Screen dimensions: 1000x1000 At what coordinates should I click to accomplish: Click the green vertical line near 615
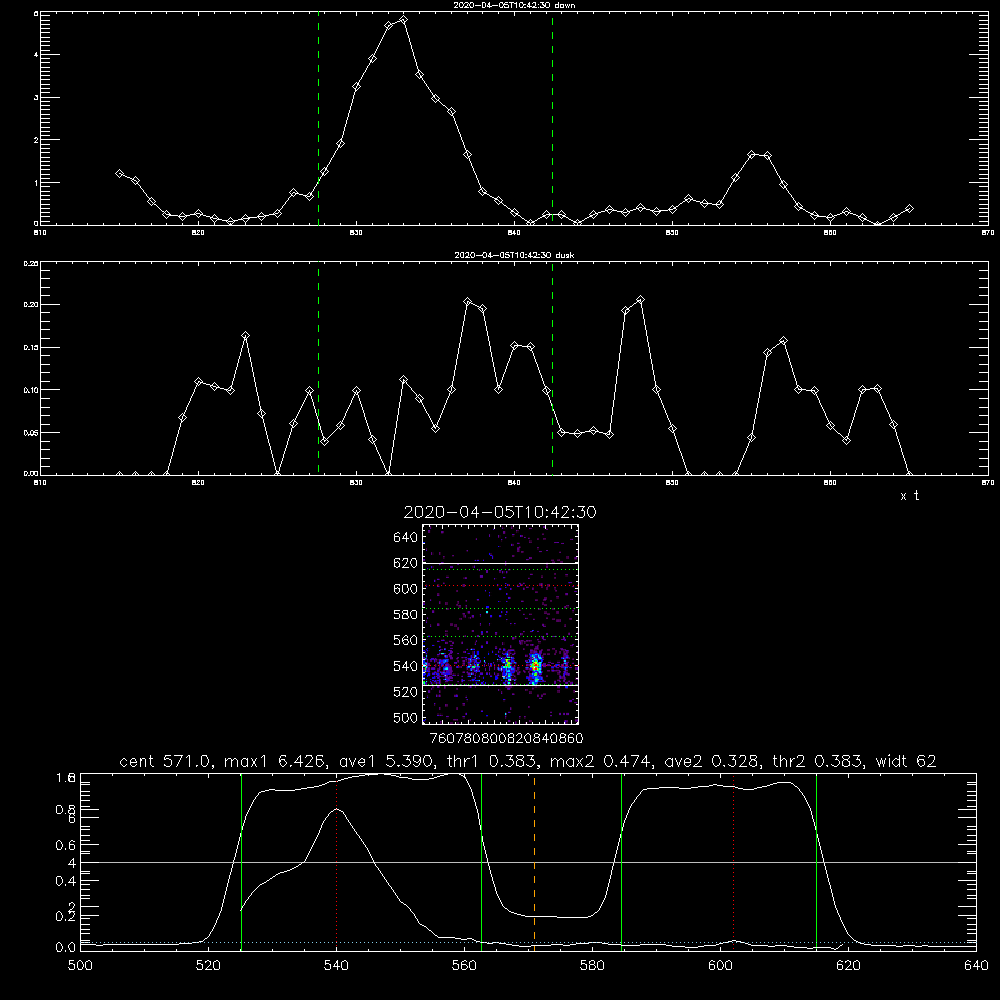click(816, 862)
